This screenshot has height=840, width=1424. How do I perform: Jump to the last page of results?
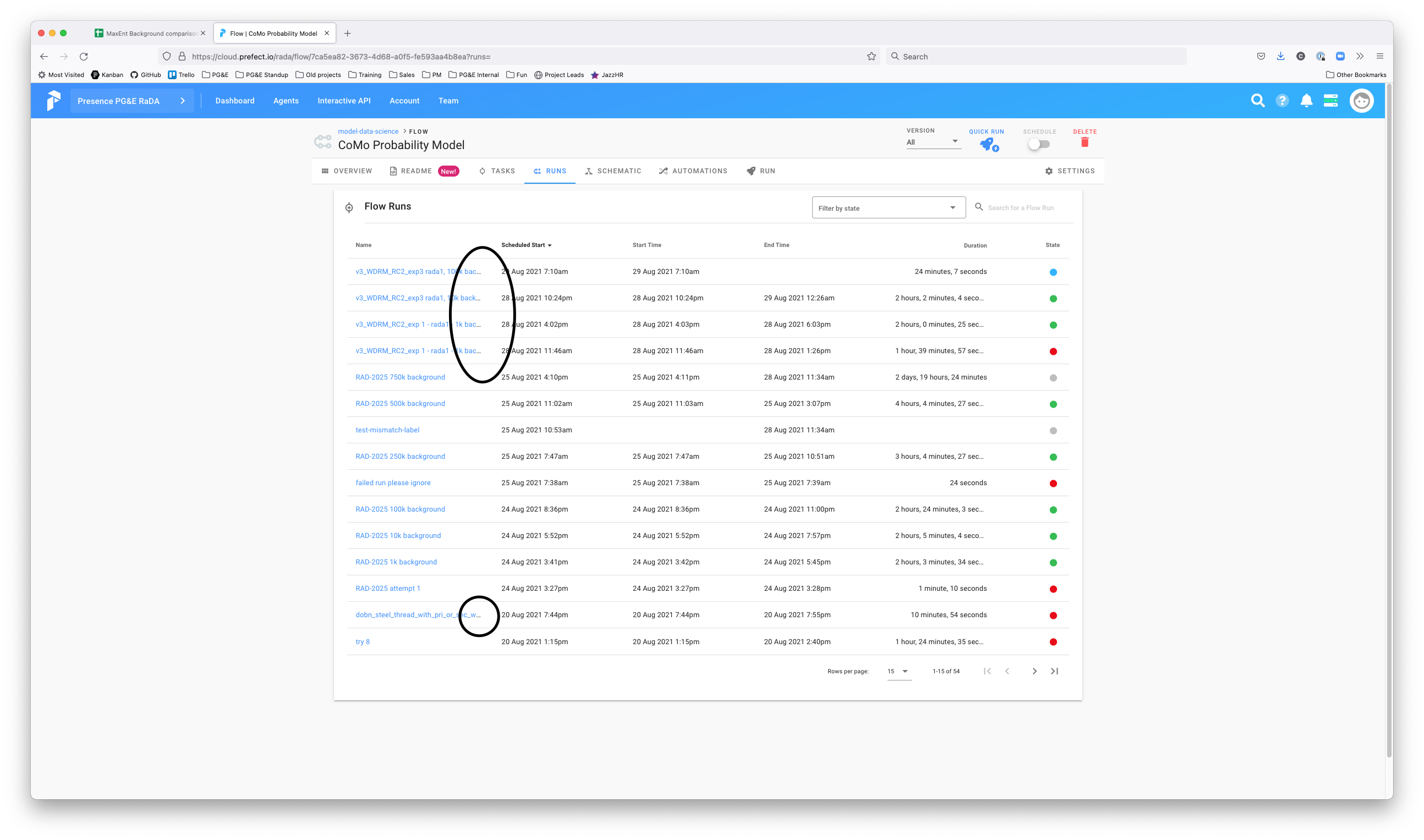pos(1054,671)
